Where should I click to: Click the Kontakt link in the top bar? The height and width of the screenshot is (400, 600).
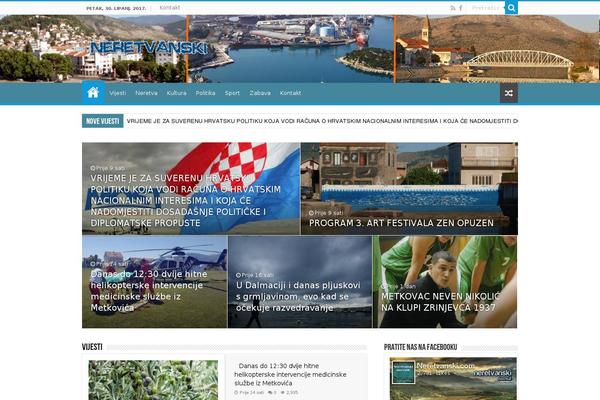click(170, 8)
